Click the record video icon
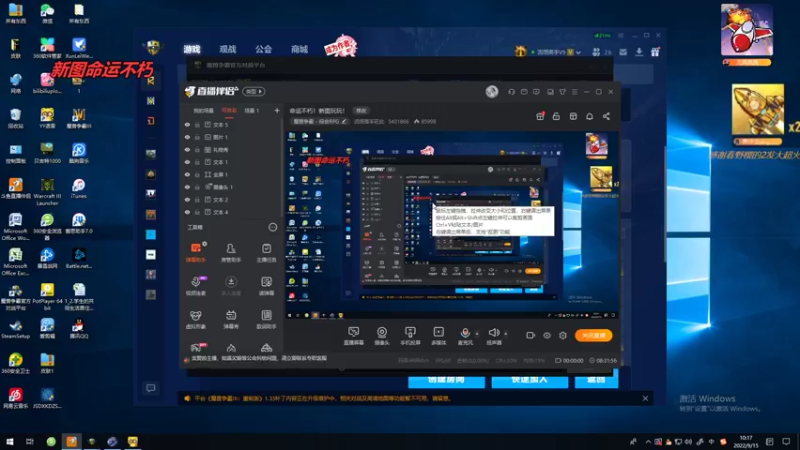 click(x=531, y=335)
